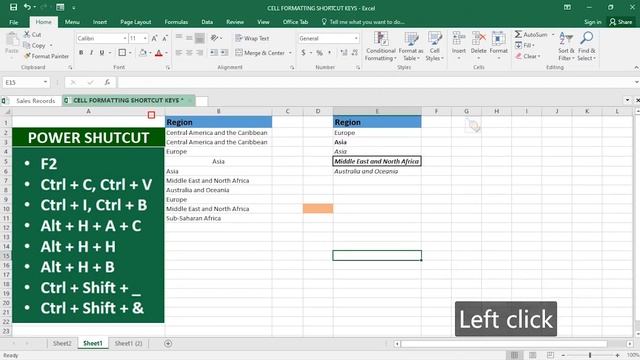Decrease font size with small A icon
Image resolution: width=640 pixels, height=360 pixels.
coord(165,38)
